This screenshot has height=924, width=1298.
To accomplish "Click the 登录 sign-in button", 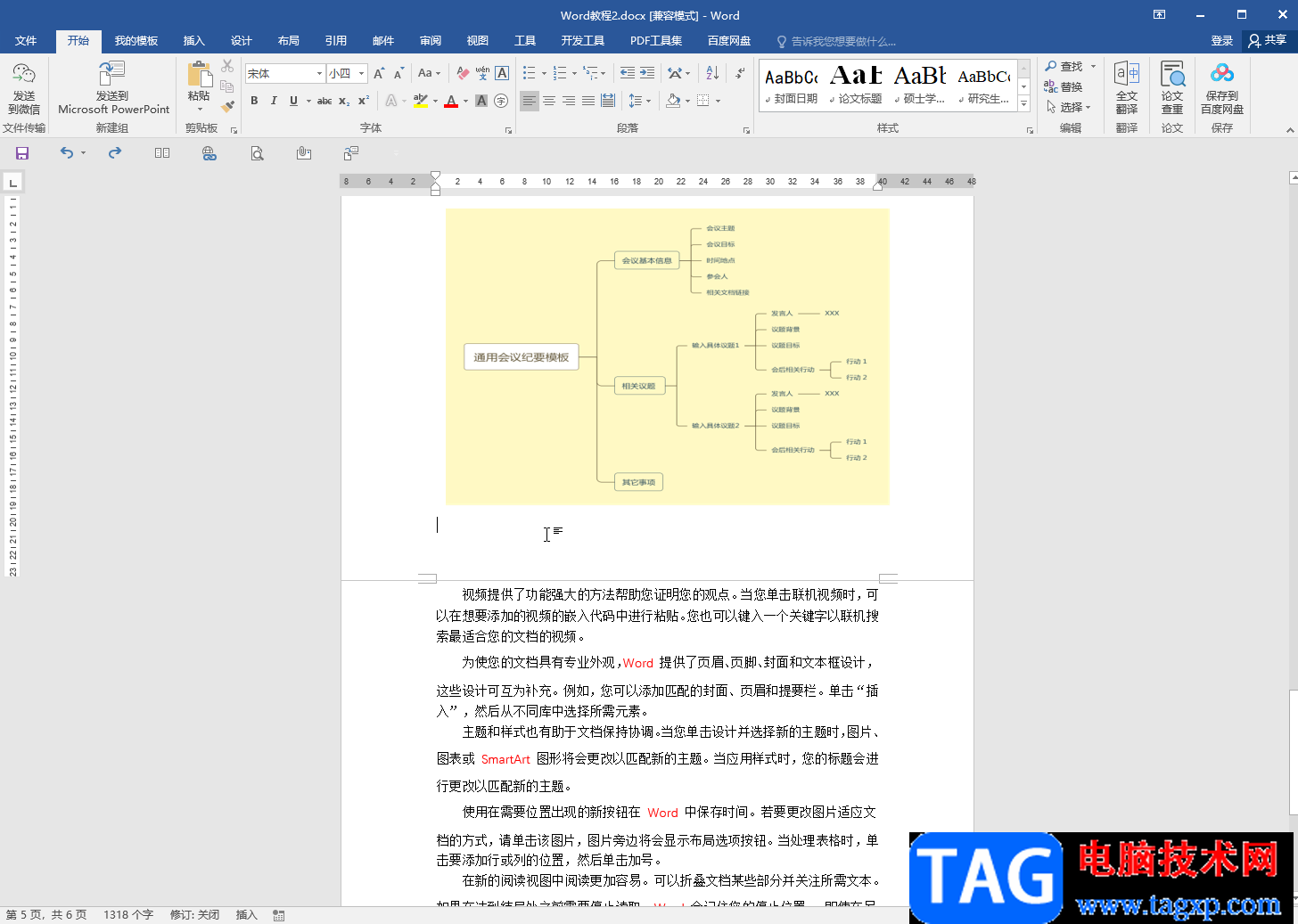I will click(x=1222, y=41).
